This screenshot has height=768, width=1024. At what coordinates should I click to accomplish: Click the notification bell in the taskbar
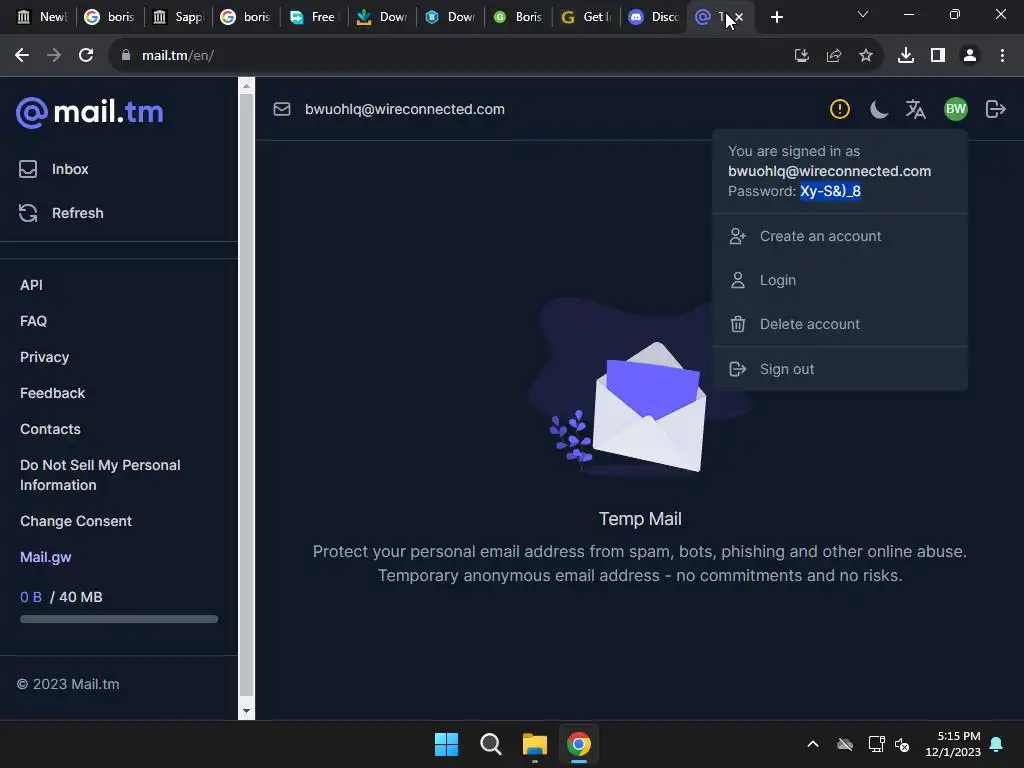click(997, 744)
